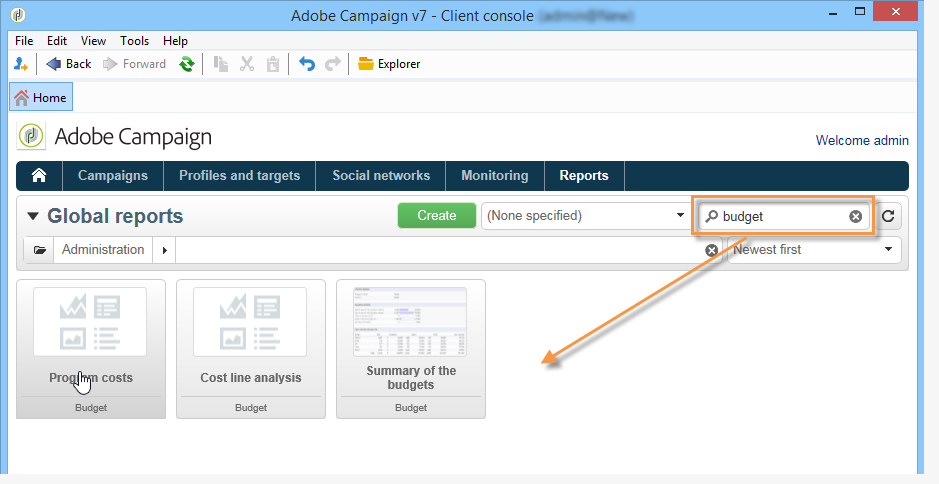Open the (None specified) dropdown
This screenshot has width=939, height=484.
click(585, 216)
